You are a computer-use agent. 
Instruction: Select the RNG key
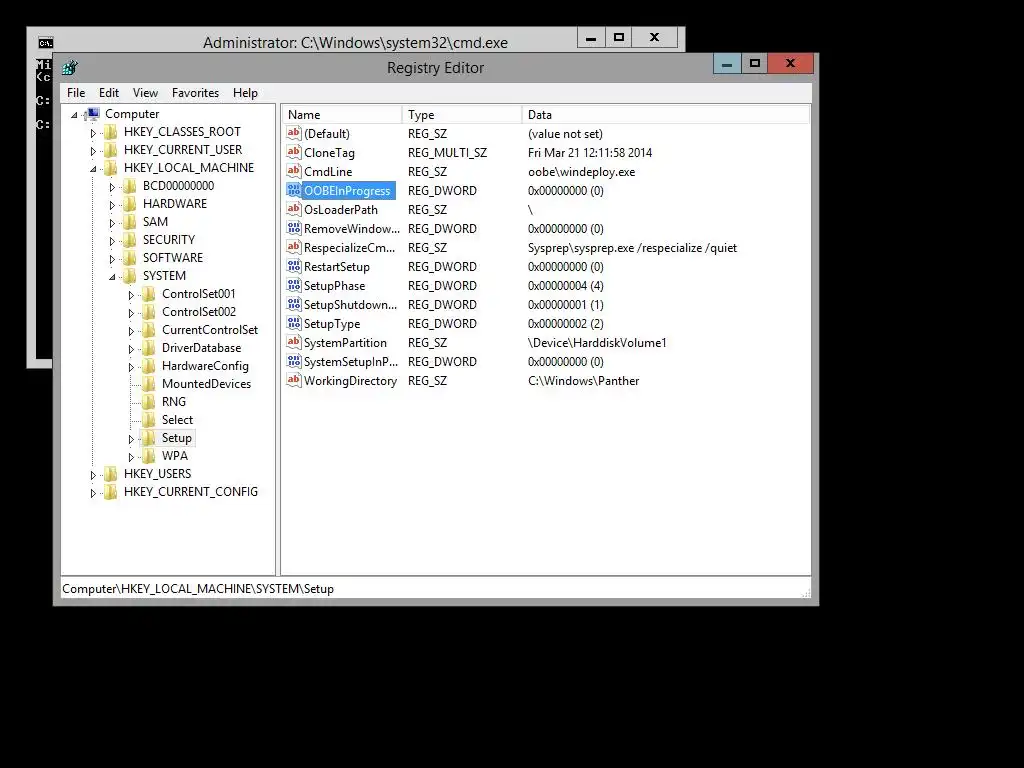(174, 402)
